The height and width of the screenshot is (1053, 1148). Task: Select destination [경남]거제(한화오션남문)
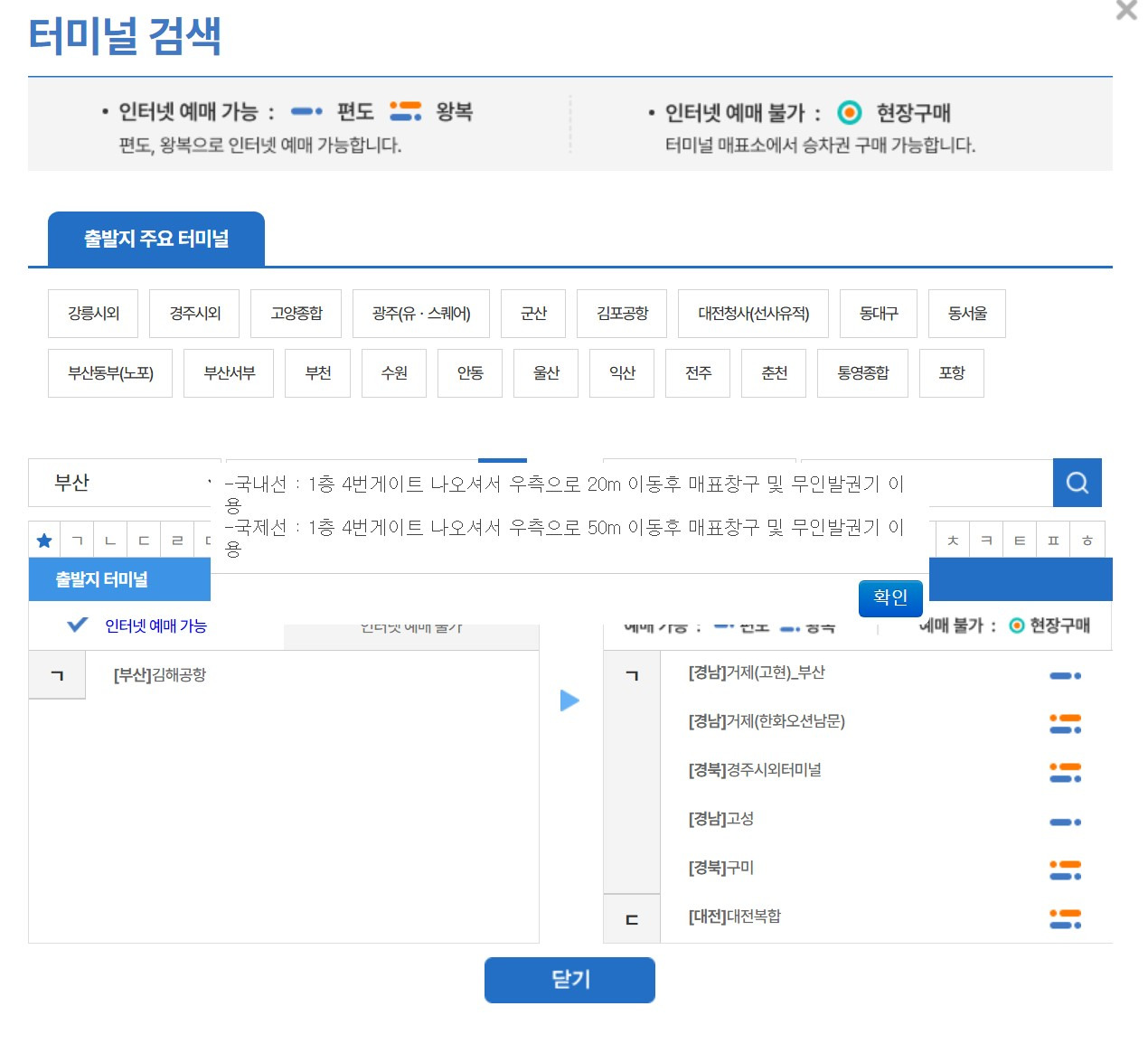pyautogui.click(x=767, y=721)
